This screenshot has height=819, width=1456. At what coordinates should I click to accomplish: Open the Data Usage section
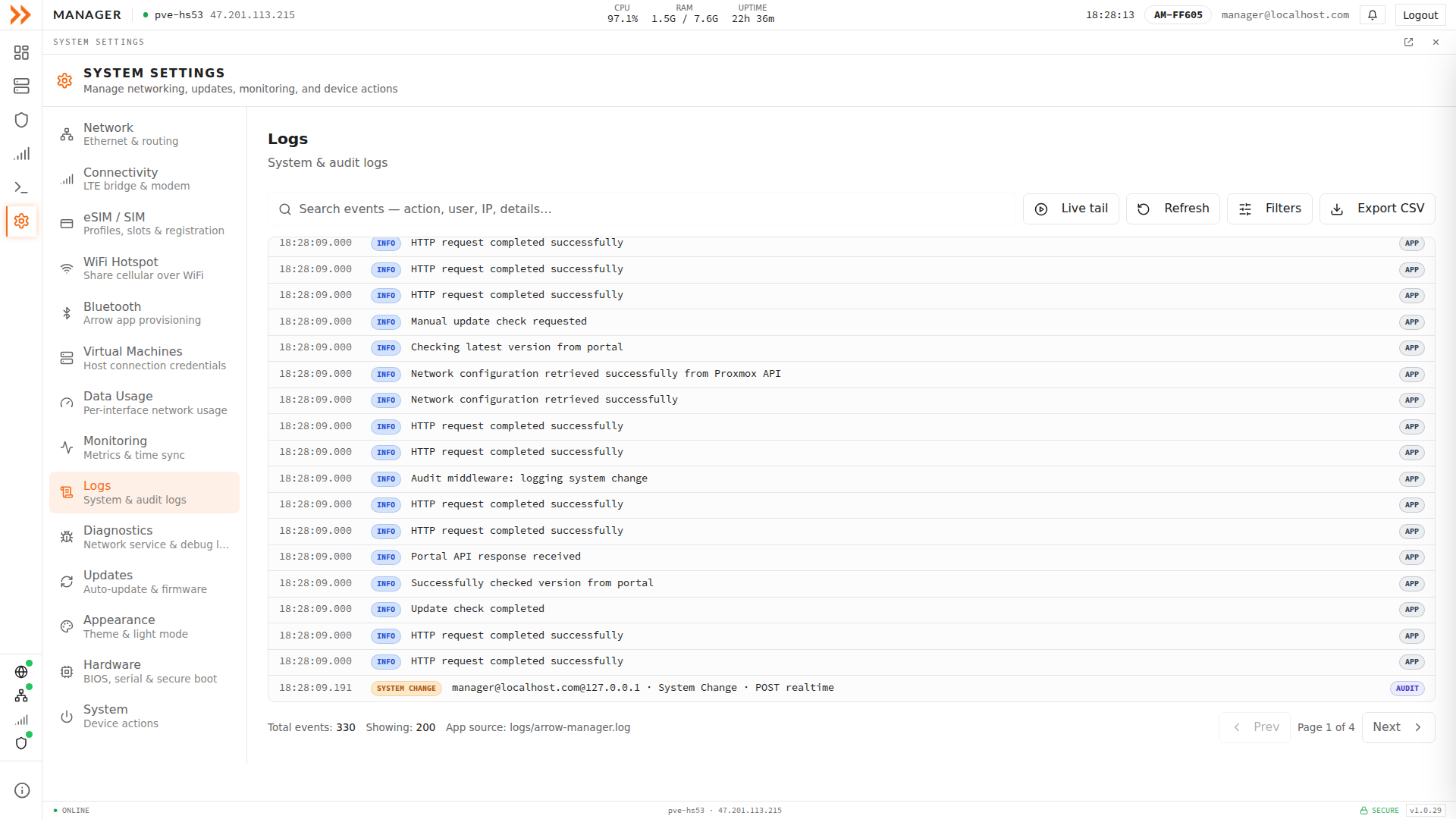pyautogui.click(x=144, y=403)
